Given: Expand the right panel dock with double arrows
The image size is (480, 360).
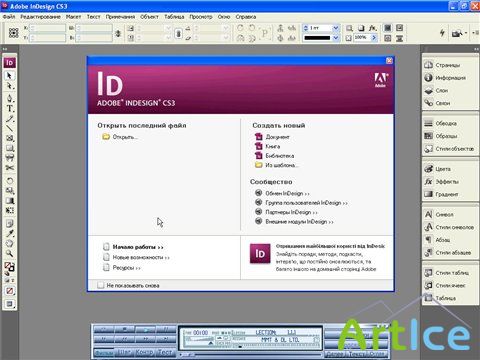Looking at the screenshot, I should [x=476, y=49].
